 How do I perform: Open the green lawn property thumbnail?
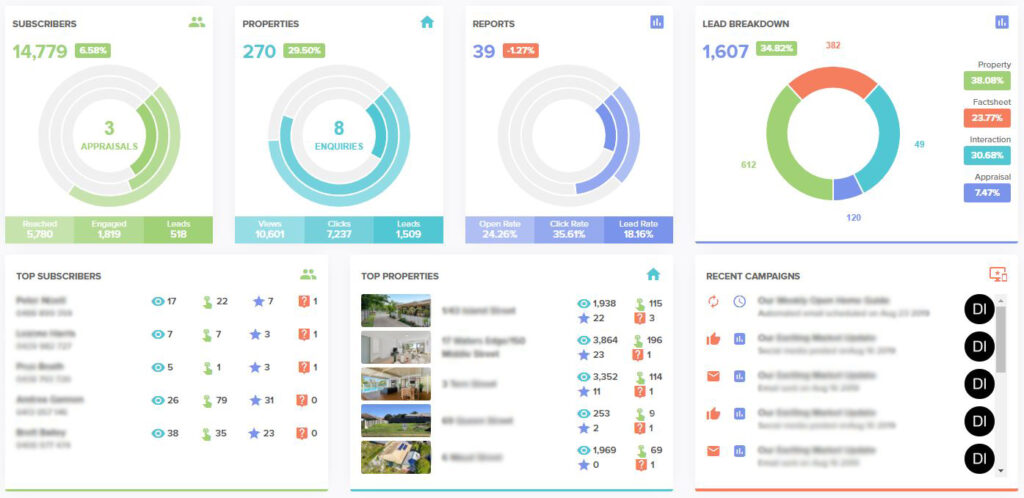pos(396,420)
